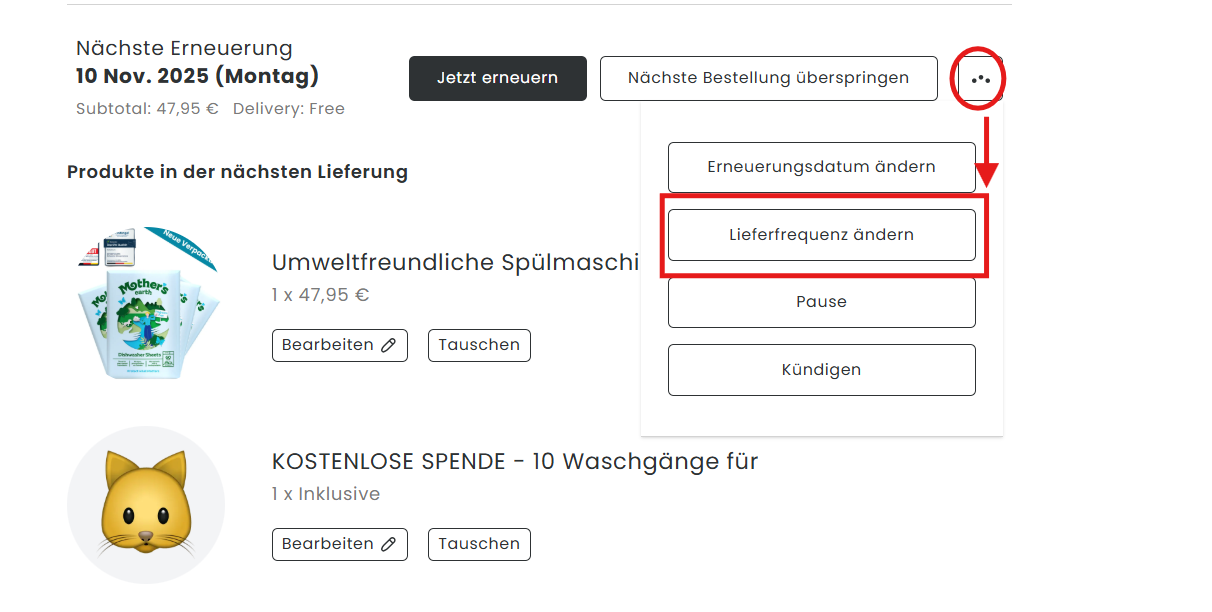Choose Lieferfrequenz ändern option
Screen dimensions: 1212x612
coord(821,235)
